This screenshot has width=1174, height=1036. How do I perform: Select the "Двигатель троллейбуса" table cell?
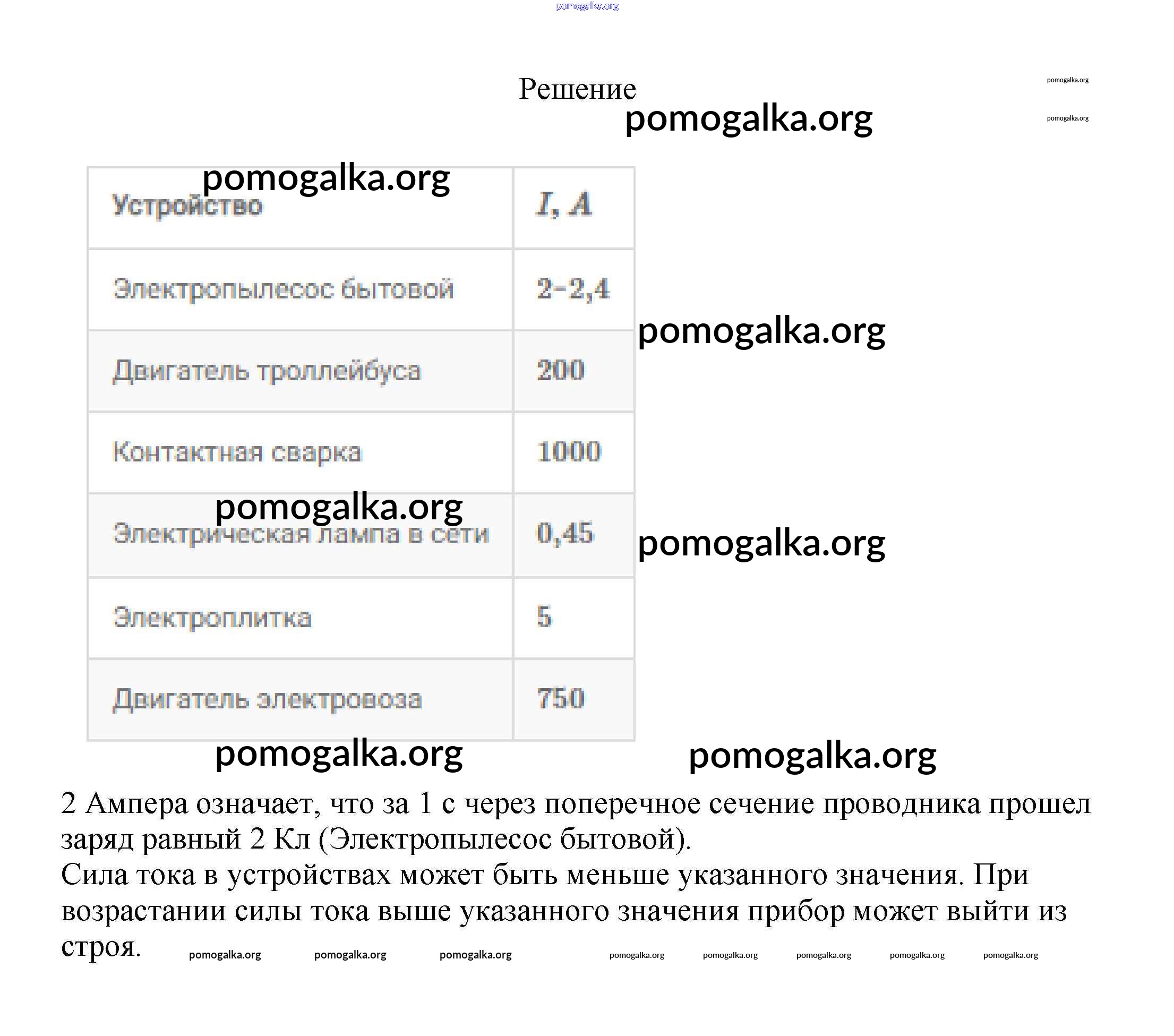pyautogui.click(x=267, y=371)
